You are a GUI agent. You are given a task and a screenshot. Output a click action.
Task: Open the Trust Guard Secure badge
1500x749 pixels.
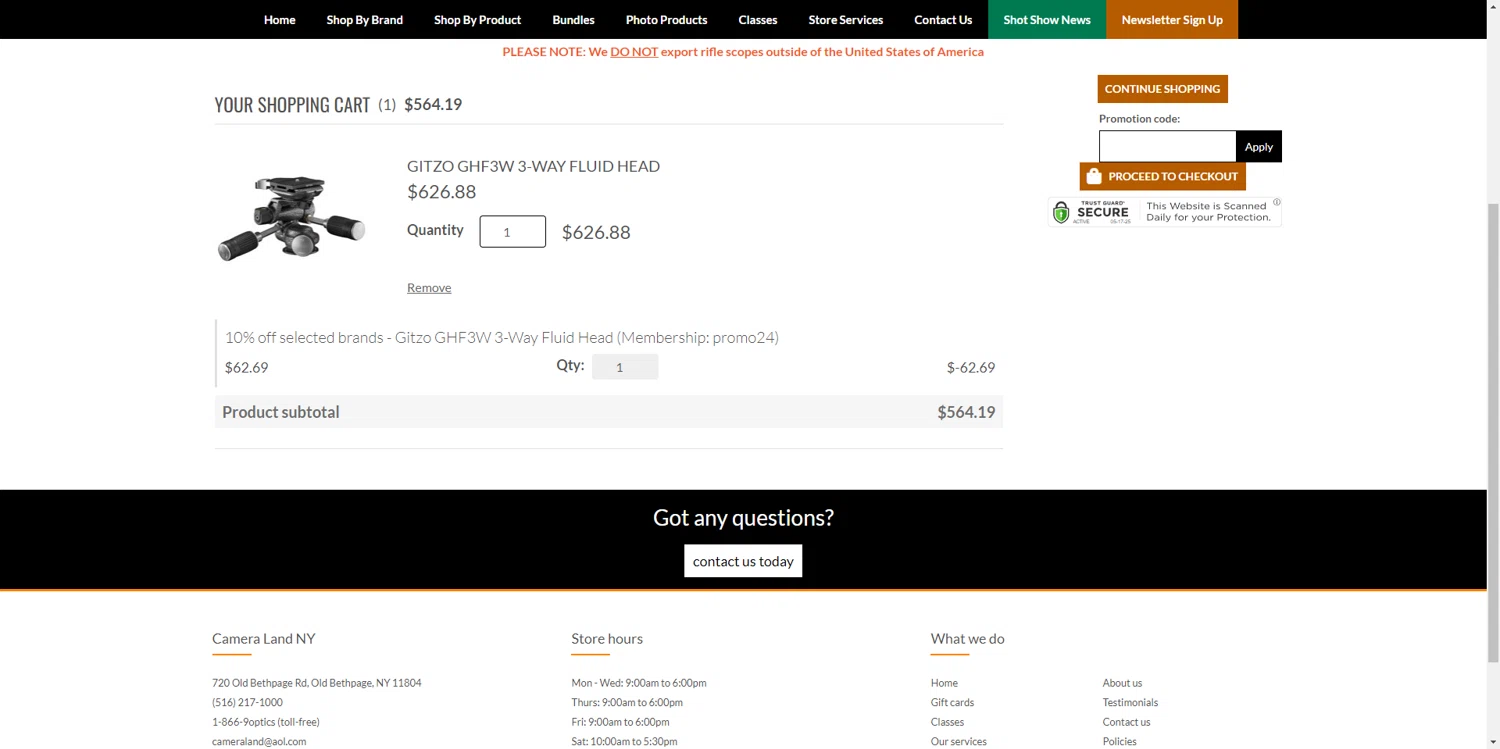[1164, 212]
